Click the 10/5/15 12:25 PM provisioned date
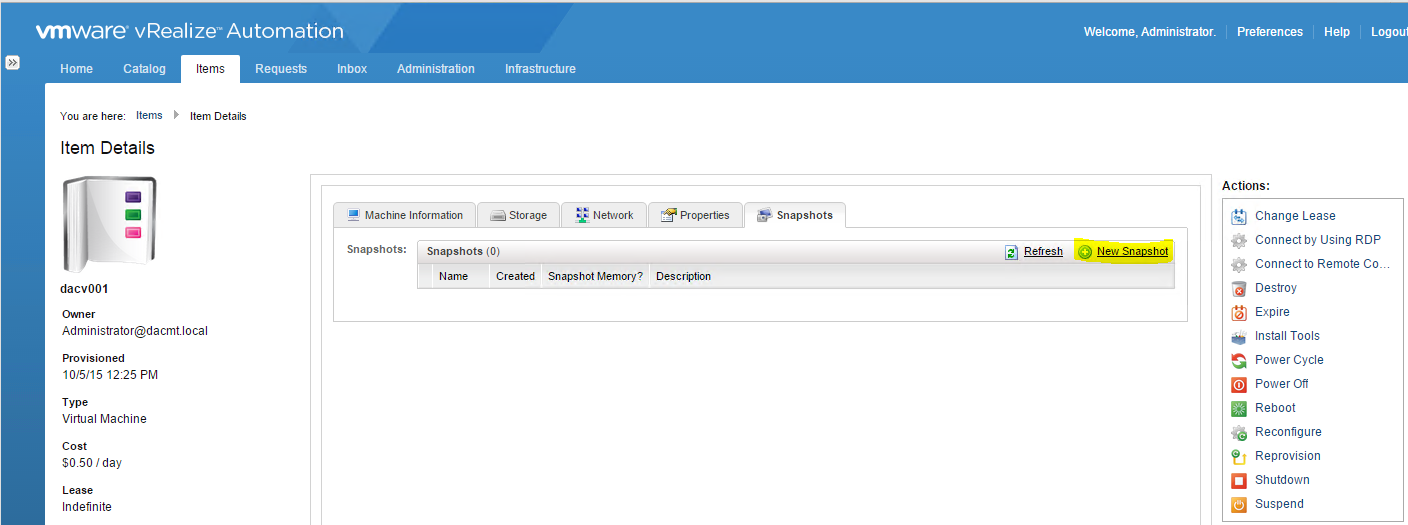1408x525 pixels. coord(110,375)
